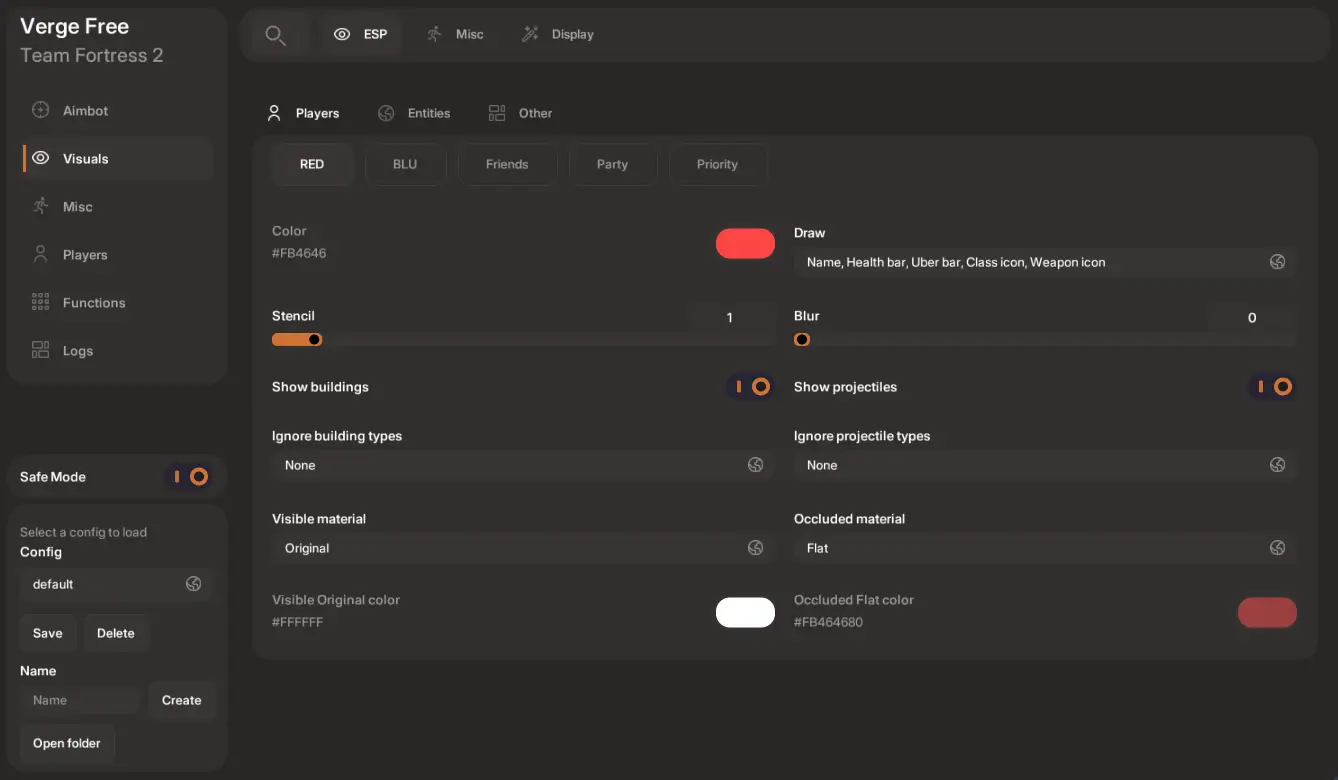The image size is (1338, 780).
Task: Click the Create config button
Action: [x=182, y=700]
